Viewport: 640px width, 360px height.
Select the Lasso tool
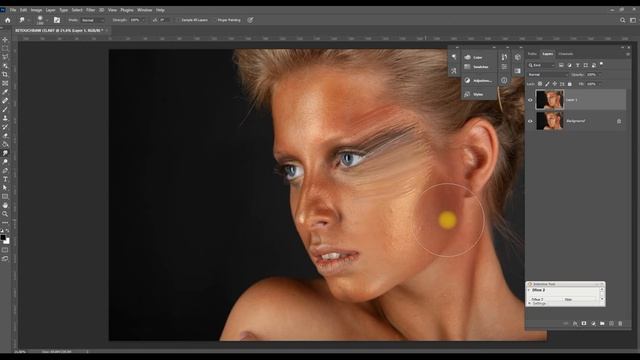[x=5, y=57]
